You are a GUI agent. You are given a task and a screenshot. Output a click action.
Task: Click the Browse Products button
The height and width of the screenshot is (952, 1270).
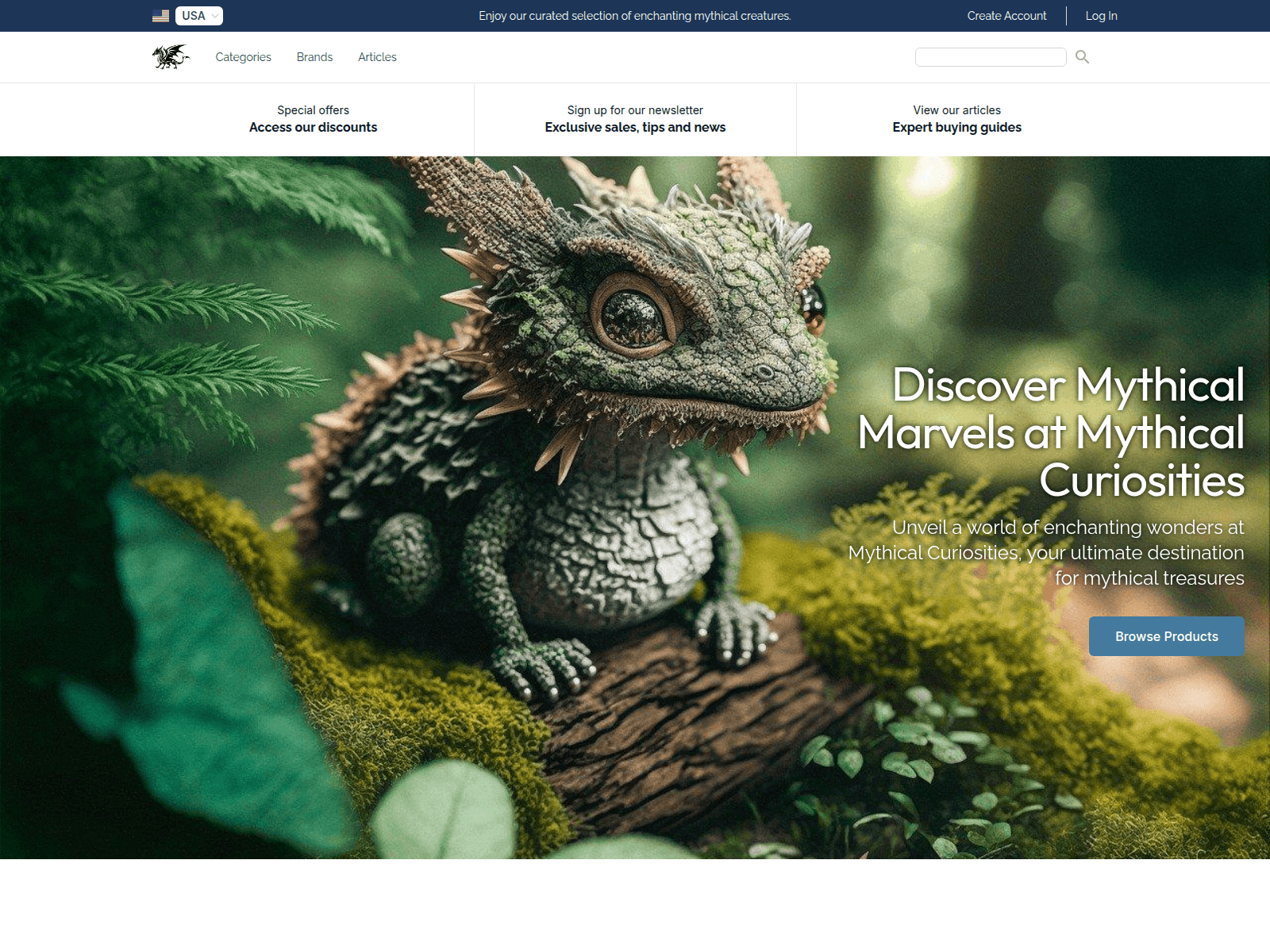[1167, 636]
